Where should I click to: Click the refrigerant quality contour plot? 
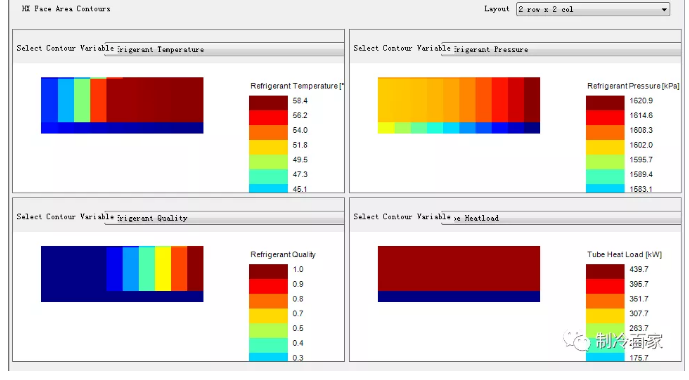click(122, 274)
